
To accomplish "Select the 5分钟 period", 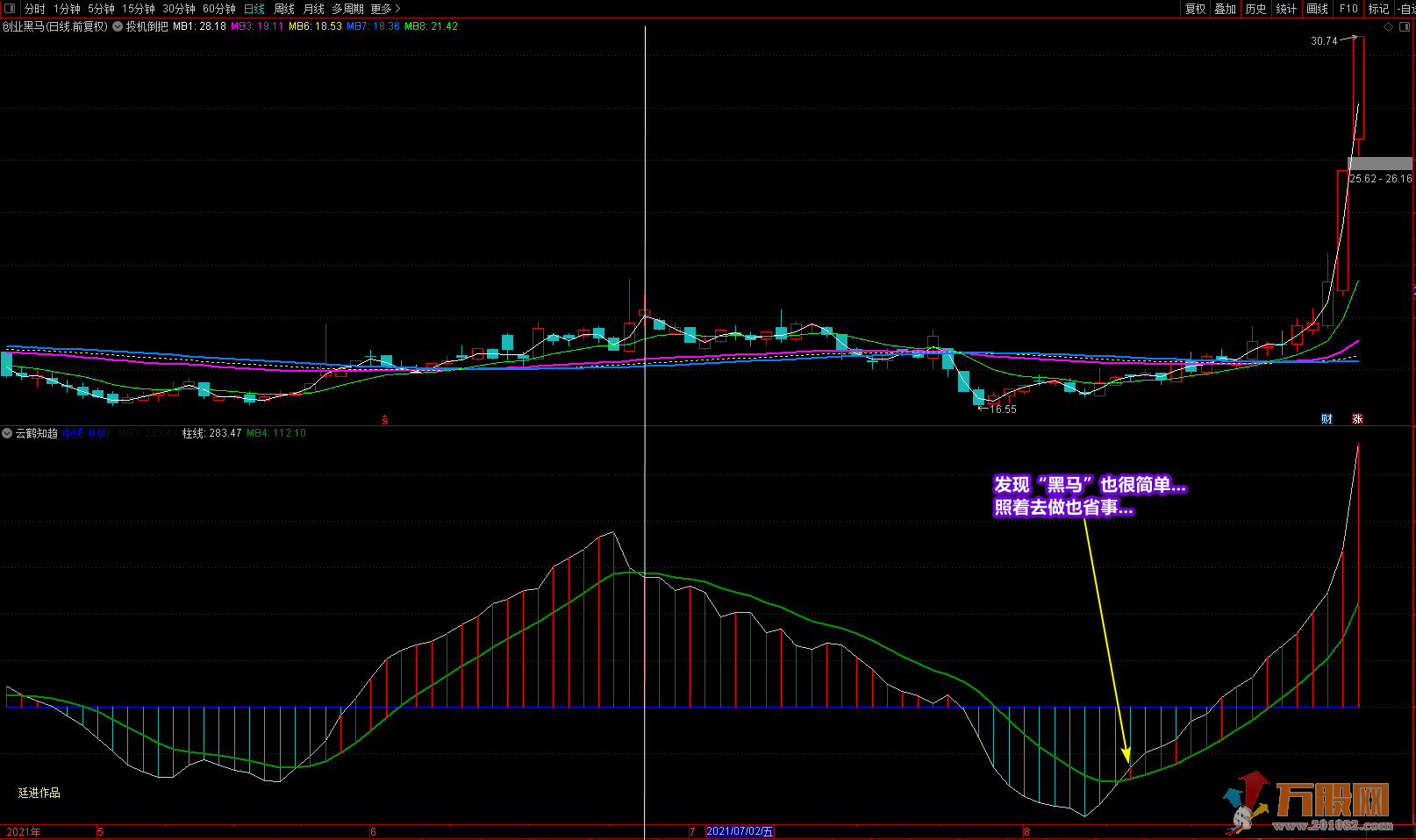I will [101, 9].
